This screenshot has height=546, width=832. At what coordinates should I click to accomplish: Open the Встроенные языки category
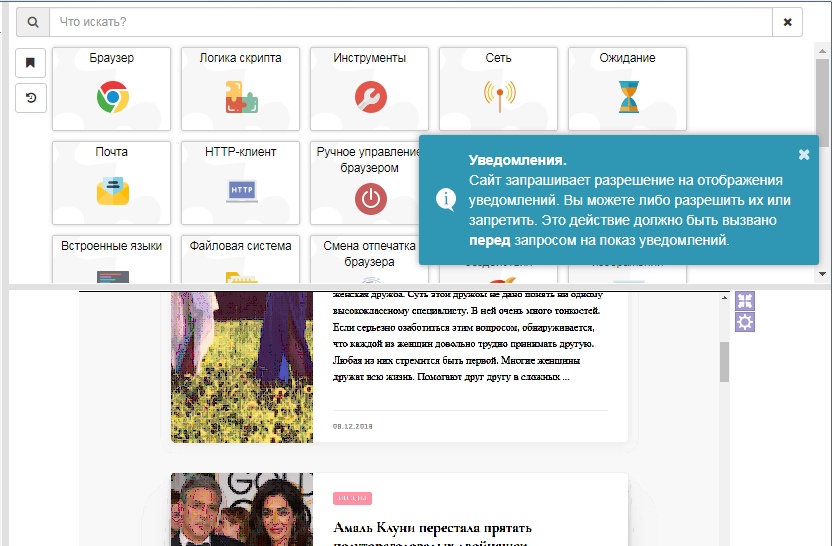pyautogui.click(x=111, y=259)
